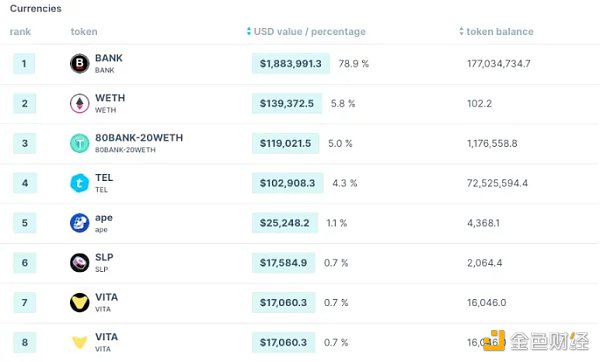Click the BANK token logo icon
Screen dimensions: 600x362
pos(80,64)
